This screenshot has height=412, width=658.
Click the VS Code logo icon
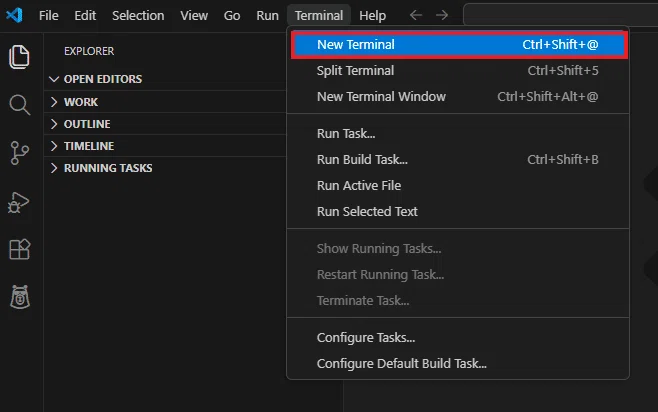[14, 16]
